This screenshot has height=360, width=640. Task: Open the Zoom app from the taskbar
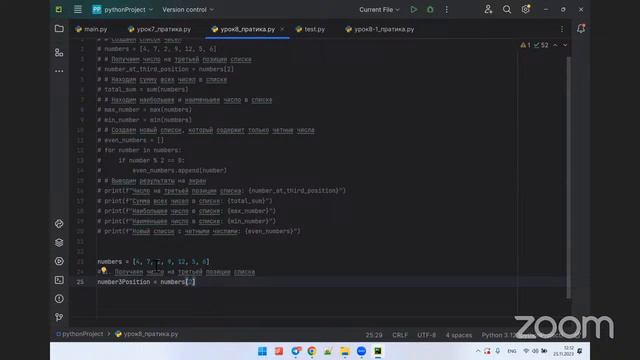pos(361,351)
